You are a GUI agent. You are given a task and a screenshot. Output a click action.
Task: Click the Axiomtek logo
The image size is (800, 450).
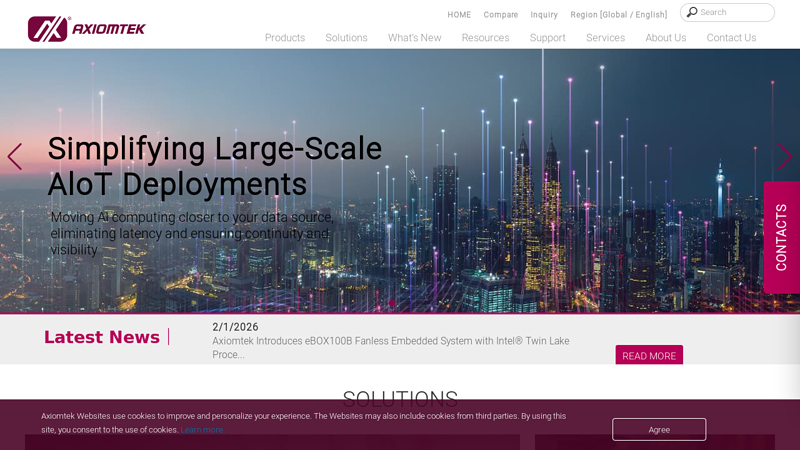point(87,29)
